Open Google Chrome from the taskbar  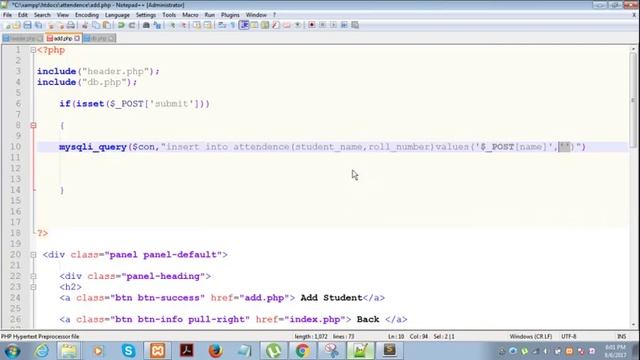point(302,351)
